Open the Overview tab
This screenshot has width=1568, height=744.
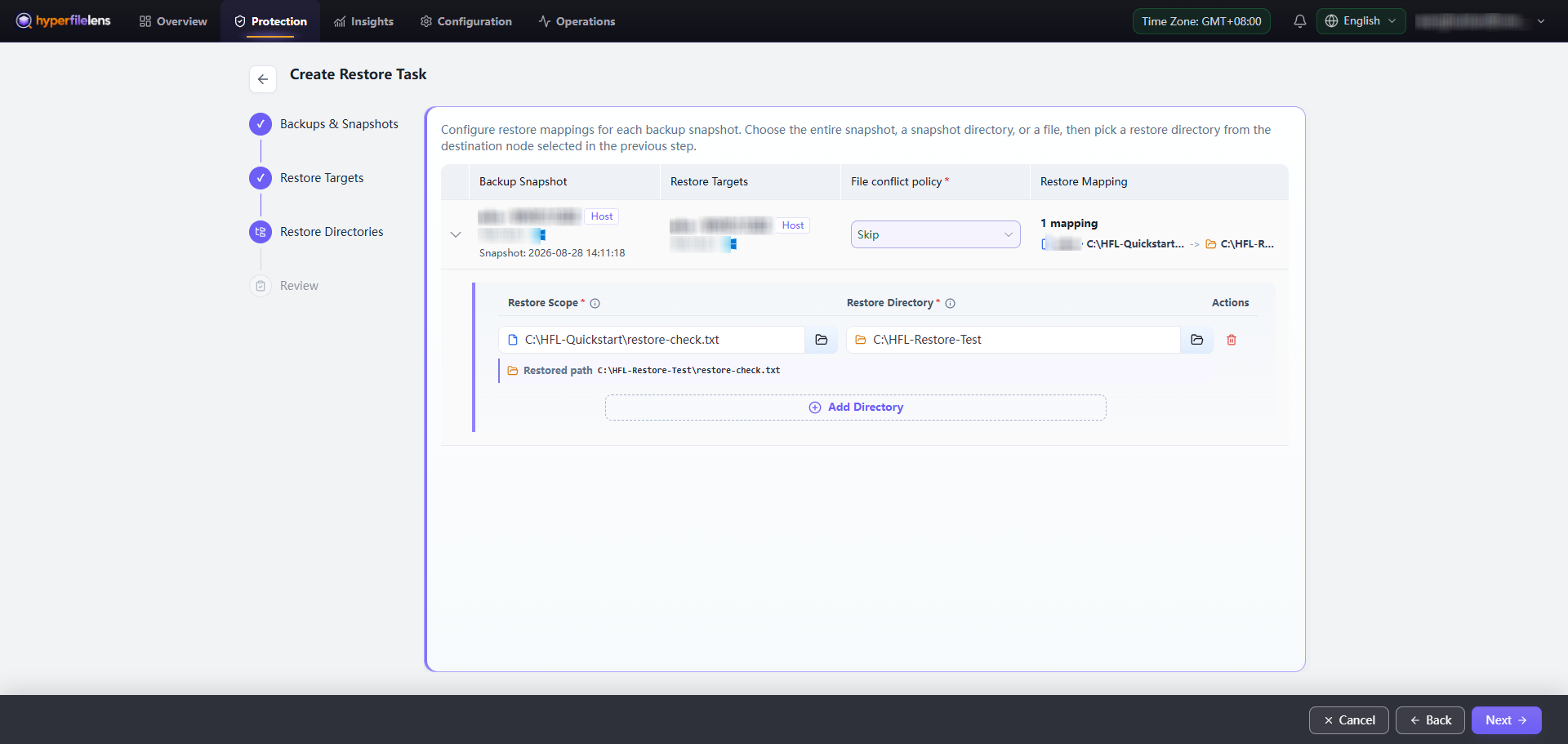(x=173, y=21)
